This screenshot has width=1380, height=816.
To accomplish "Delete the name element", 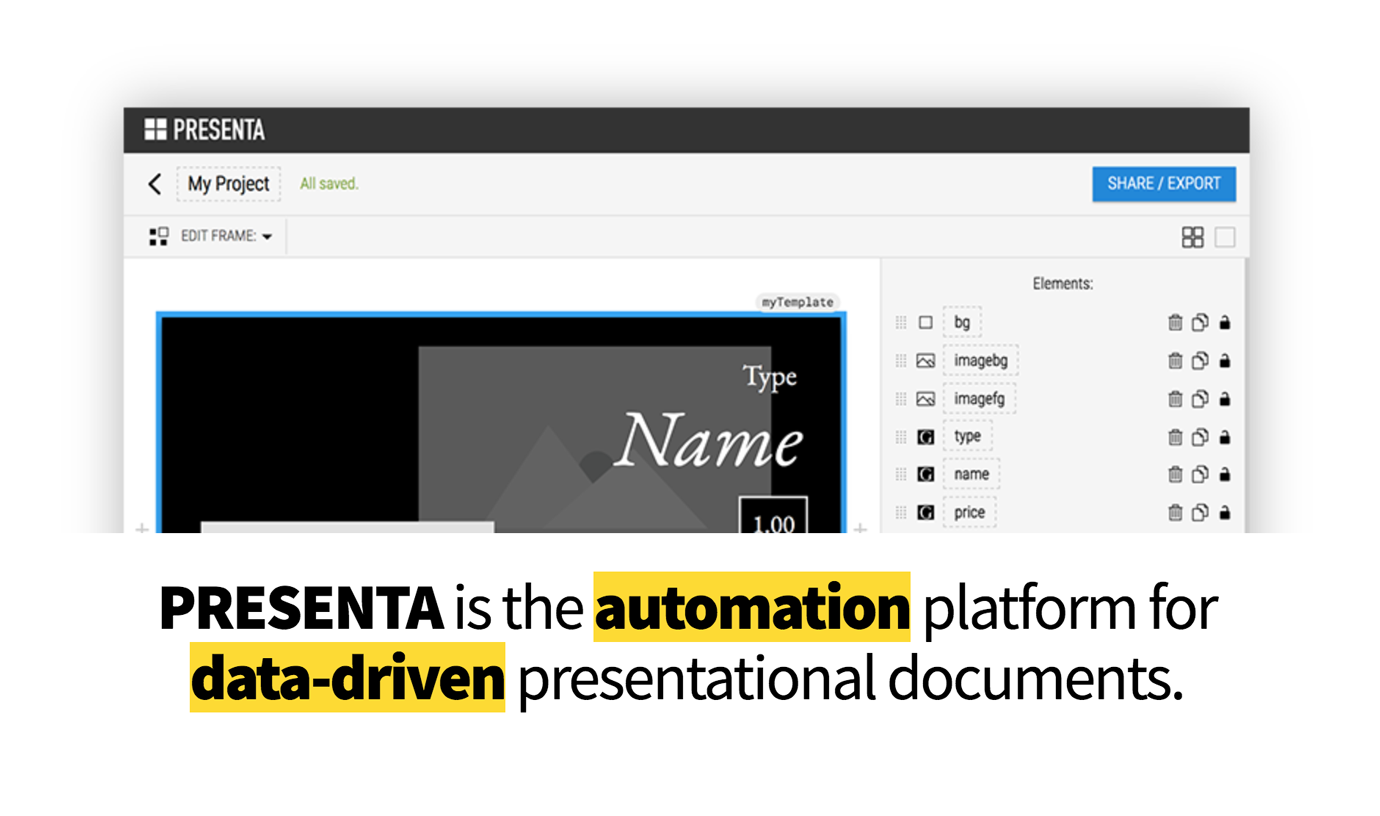I will pos(1175,475).
